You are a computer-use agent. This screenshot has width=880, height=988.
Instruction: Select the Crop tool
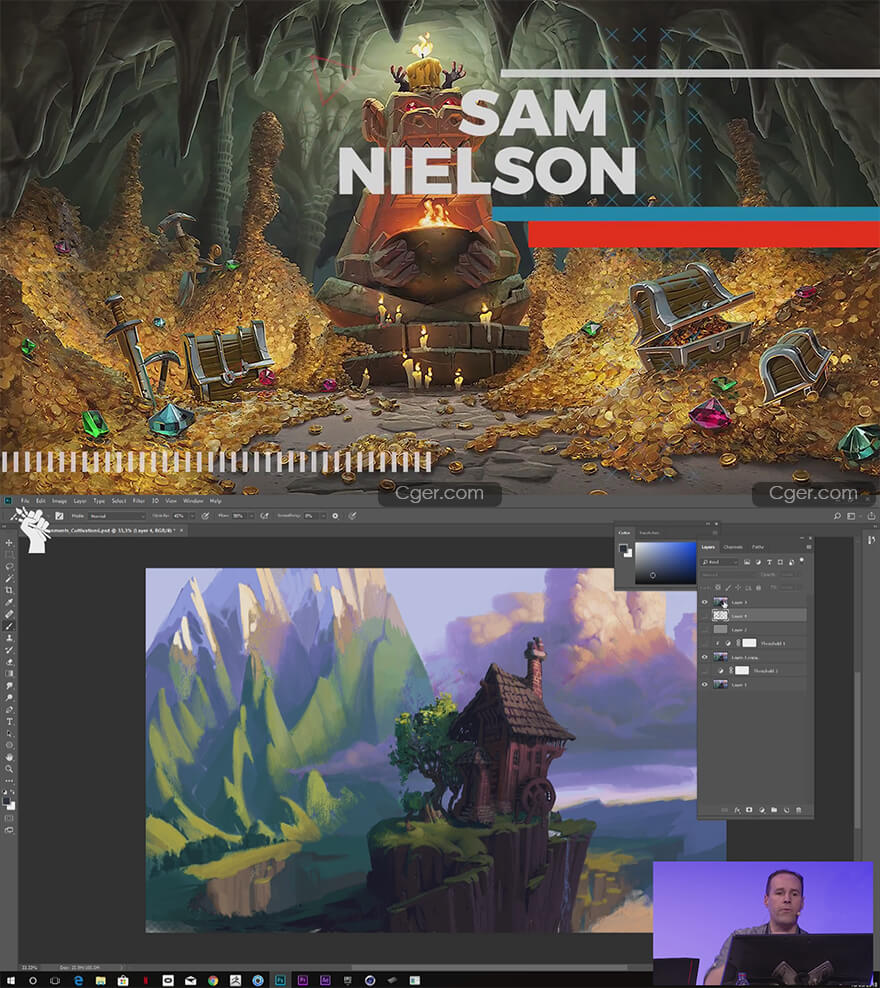point(9,590)
